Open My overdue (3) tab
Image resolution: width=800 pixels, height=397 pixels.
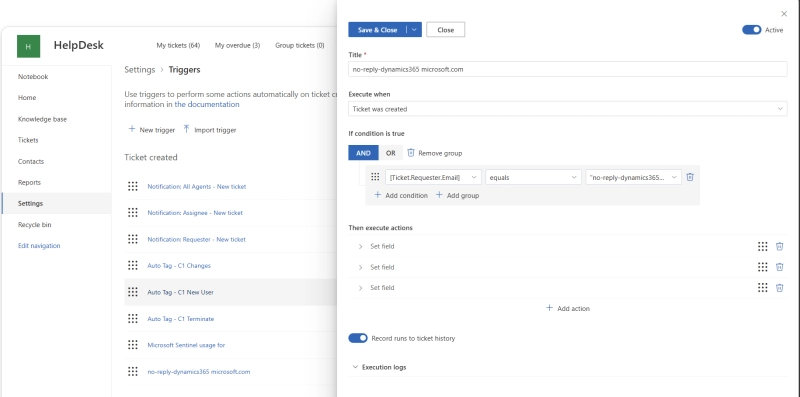237,45
